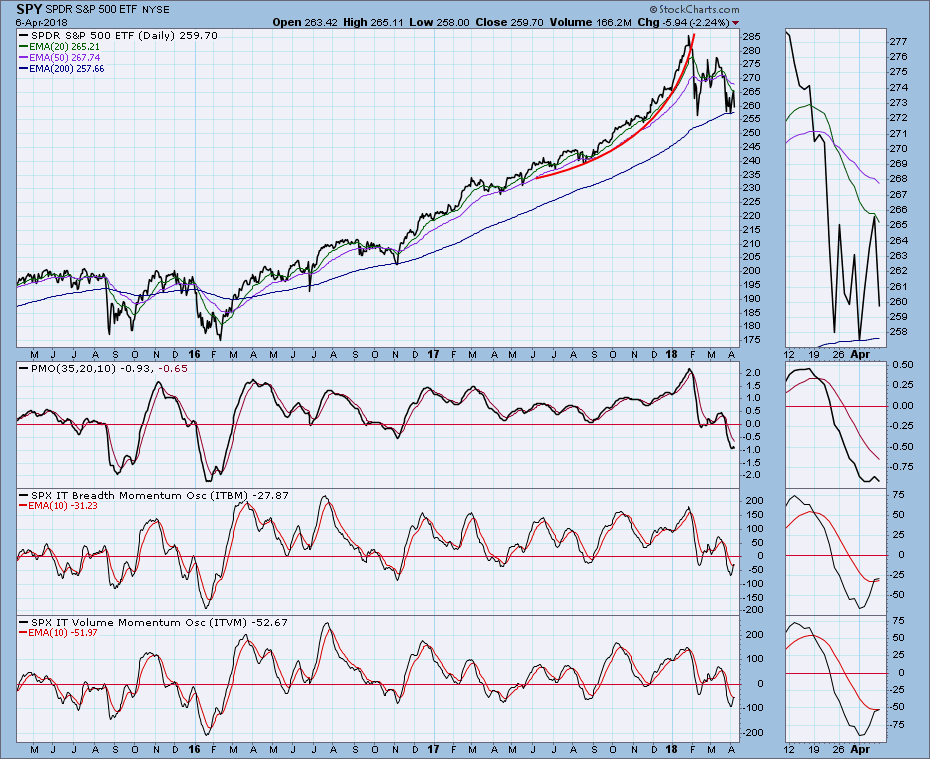Click the -2.0 label on PMO axis
This screenshot has width=930, height=759.
click(751, 475)
